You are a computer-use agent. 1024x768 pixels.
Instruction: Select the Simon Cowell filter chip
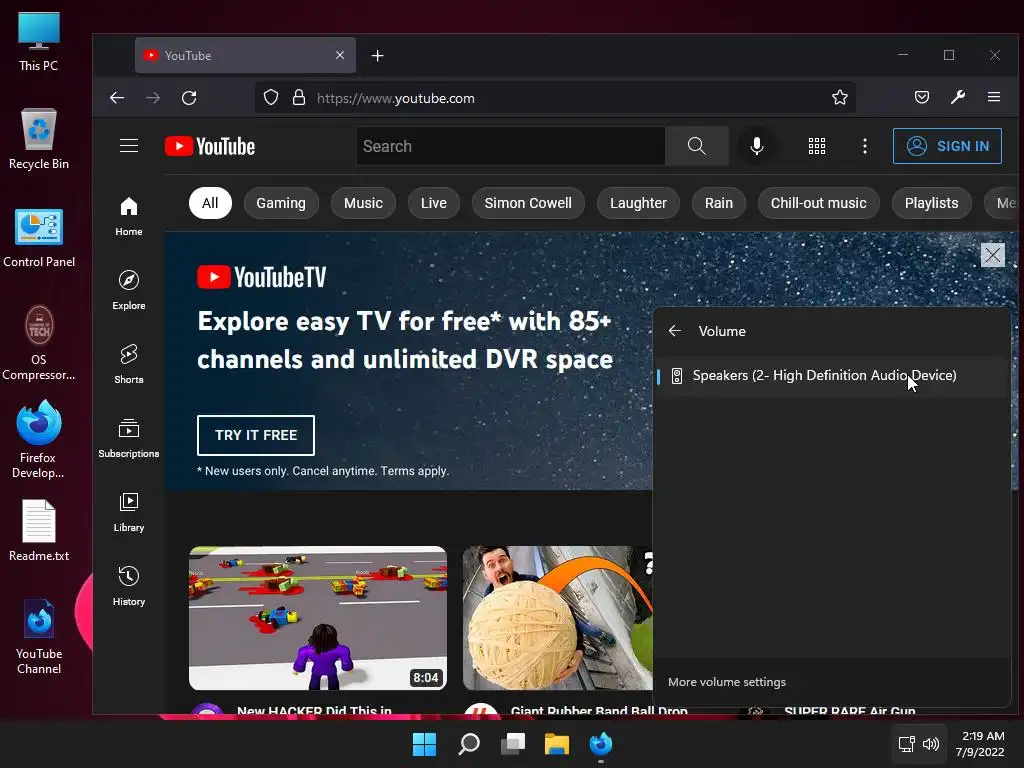(528, 203)
